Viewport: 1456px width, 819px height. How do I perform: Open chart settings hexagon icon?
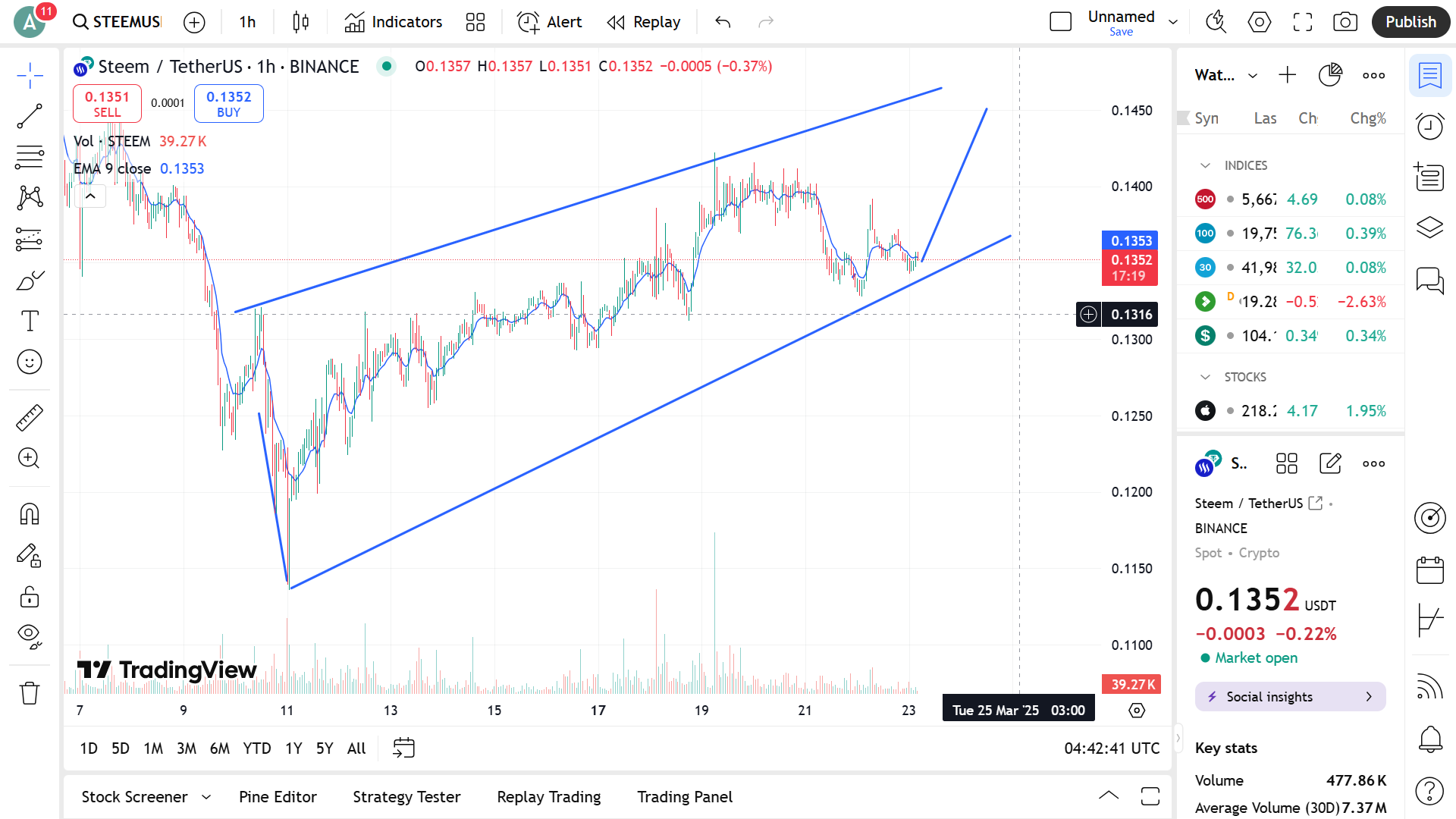pyautogui.click(x=1259, y=22)
